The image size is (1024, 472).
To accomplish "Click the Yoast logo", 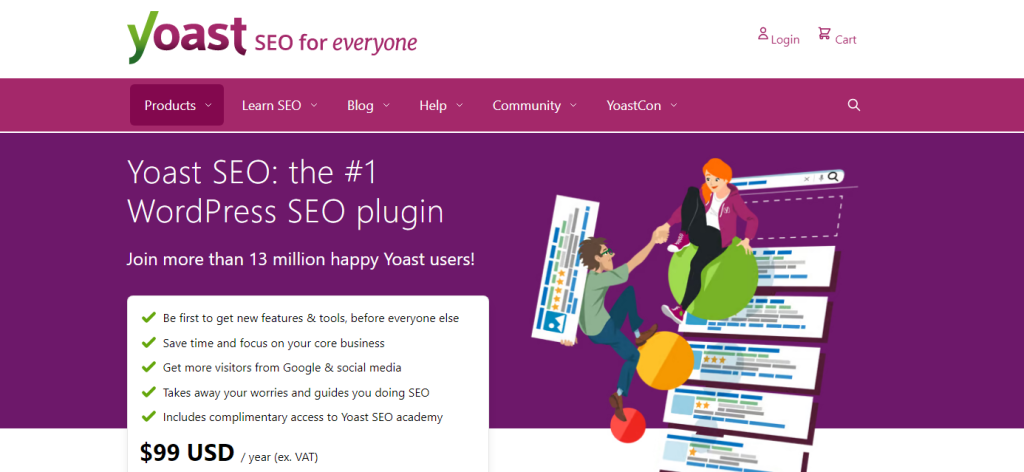I will pos(187,37).
